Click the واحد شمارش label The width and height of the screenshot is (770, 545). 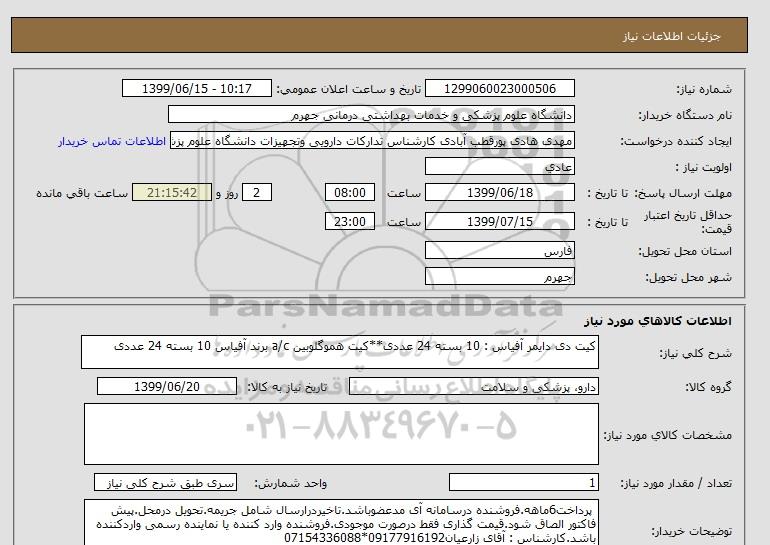290,484
